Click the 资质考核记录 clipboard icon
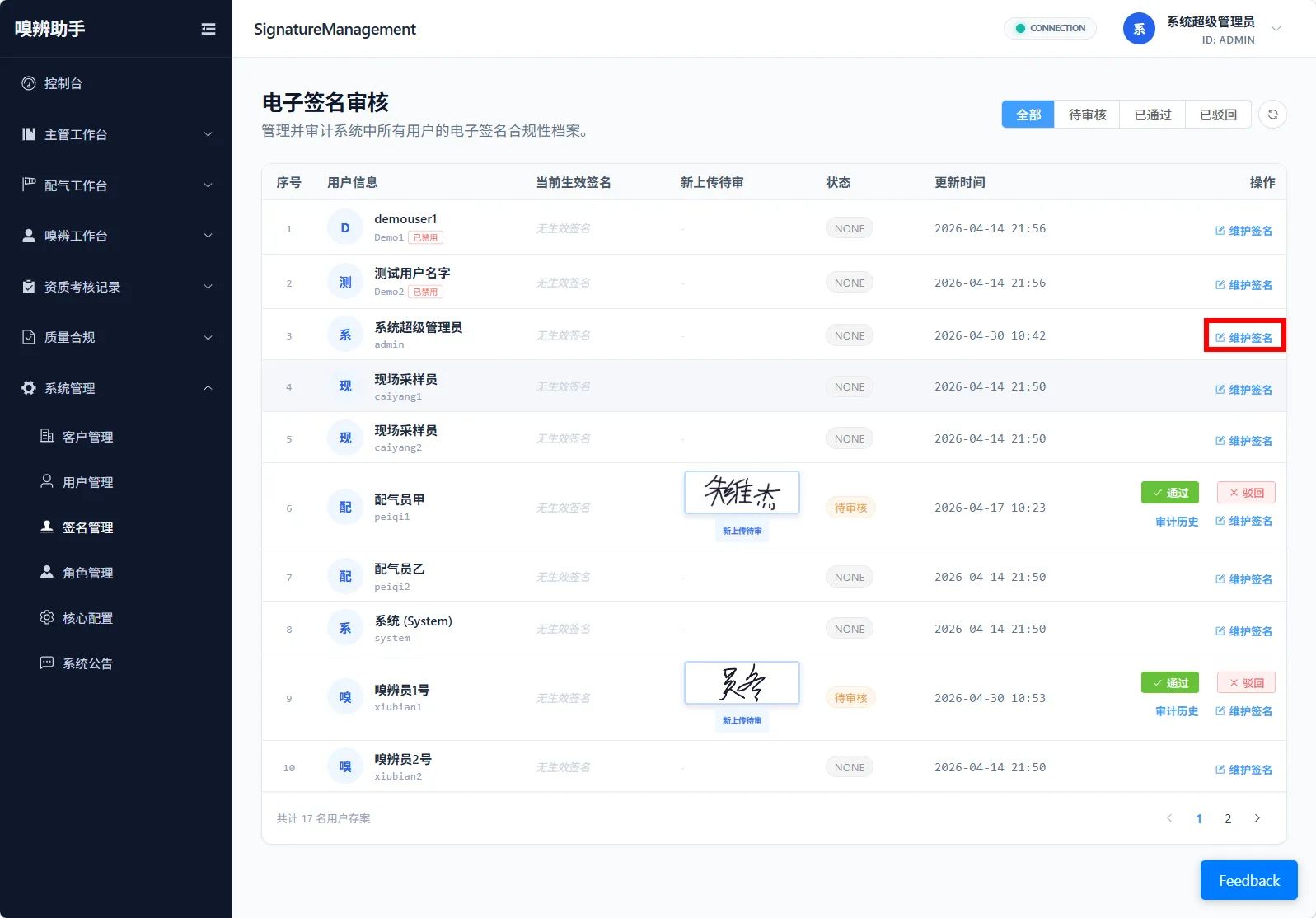Screen dimensions: 1316x918 tap(29, 287)
